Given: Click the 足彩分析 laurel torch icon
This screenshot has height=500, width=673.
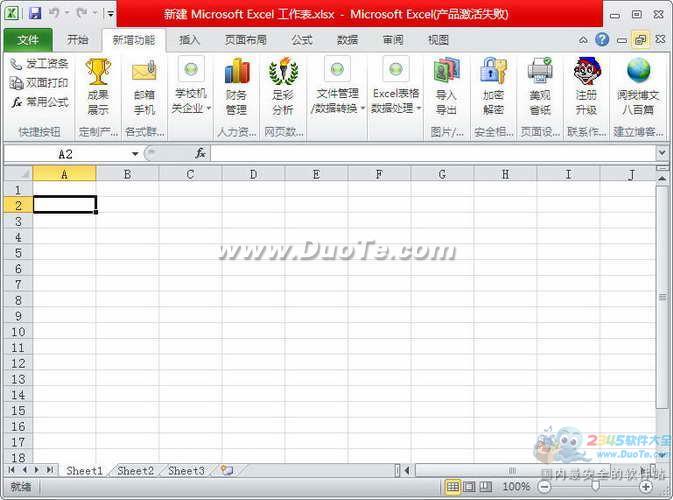Looking at the screenshot, I should [283, 72].
